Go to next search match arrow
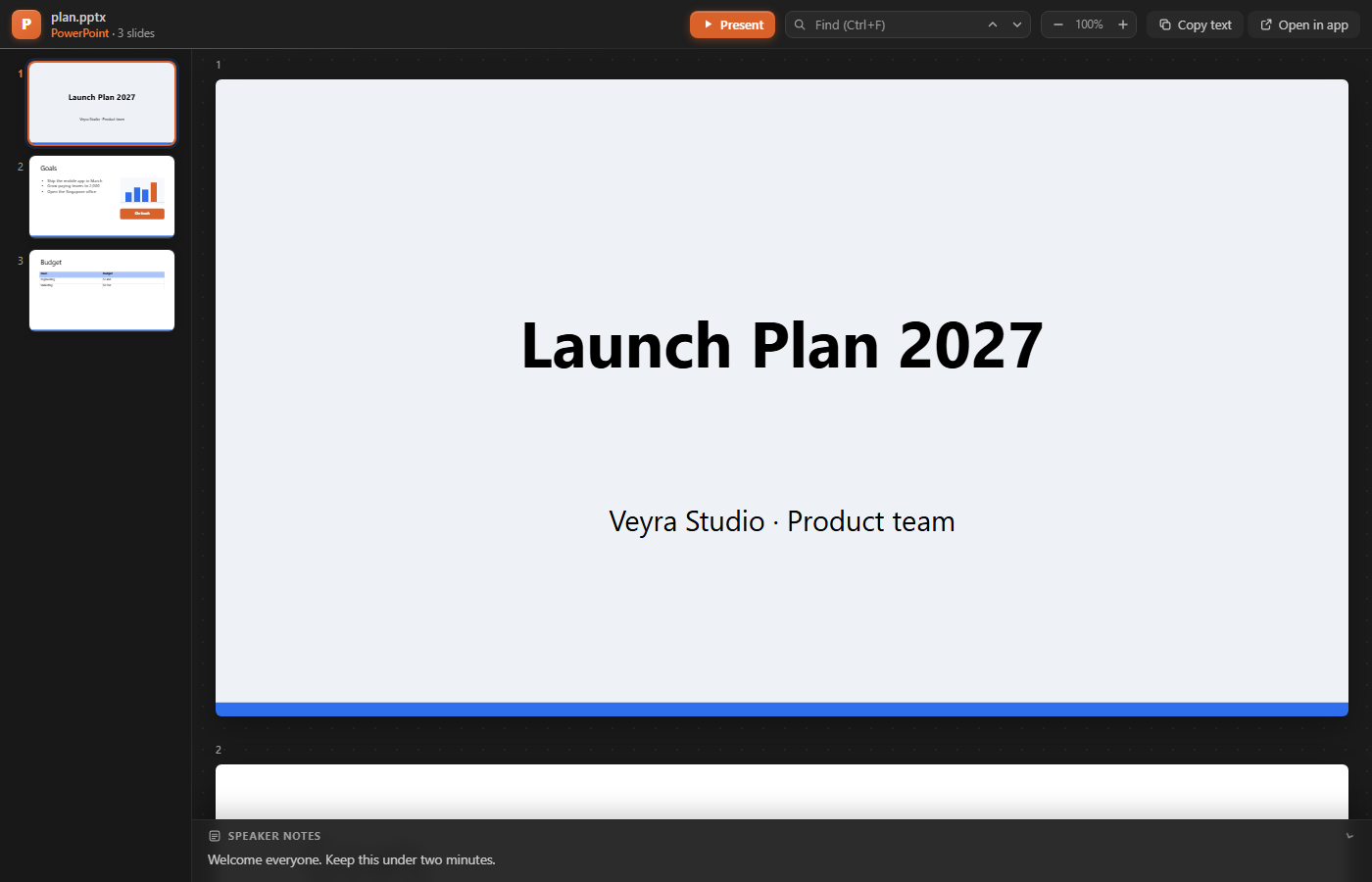1372x882 pixels. pyautogui.click(x=1017, y=24)
